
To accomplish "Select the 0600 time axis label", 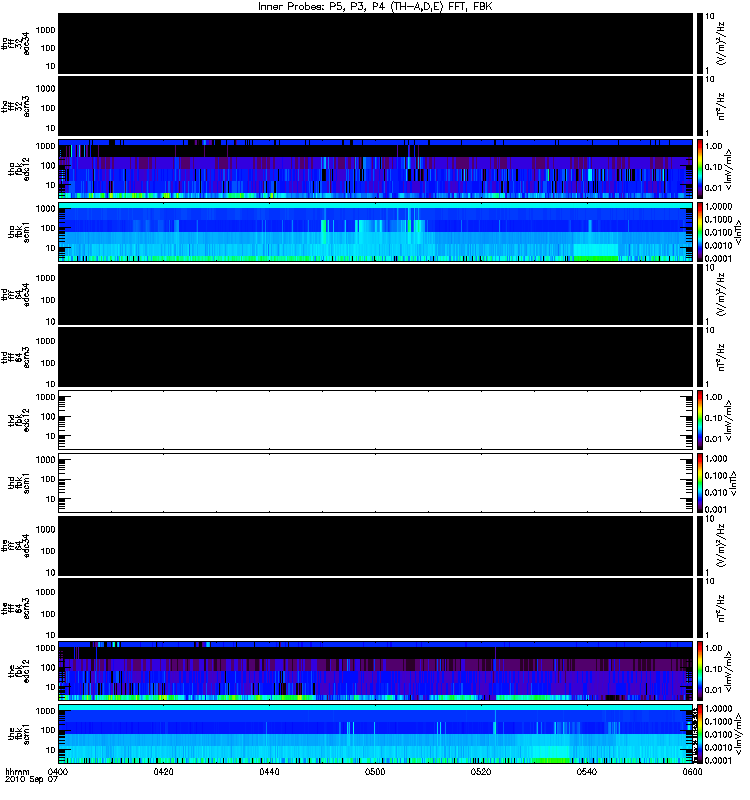I will pyautogui.click(x=692, y=772).
